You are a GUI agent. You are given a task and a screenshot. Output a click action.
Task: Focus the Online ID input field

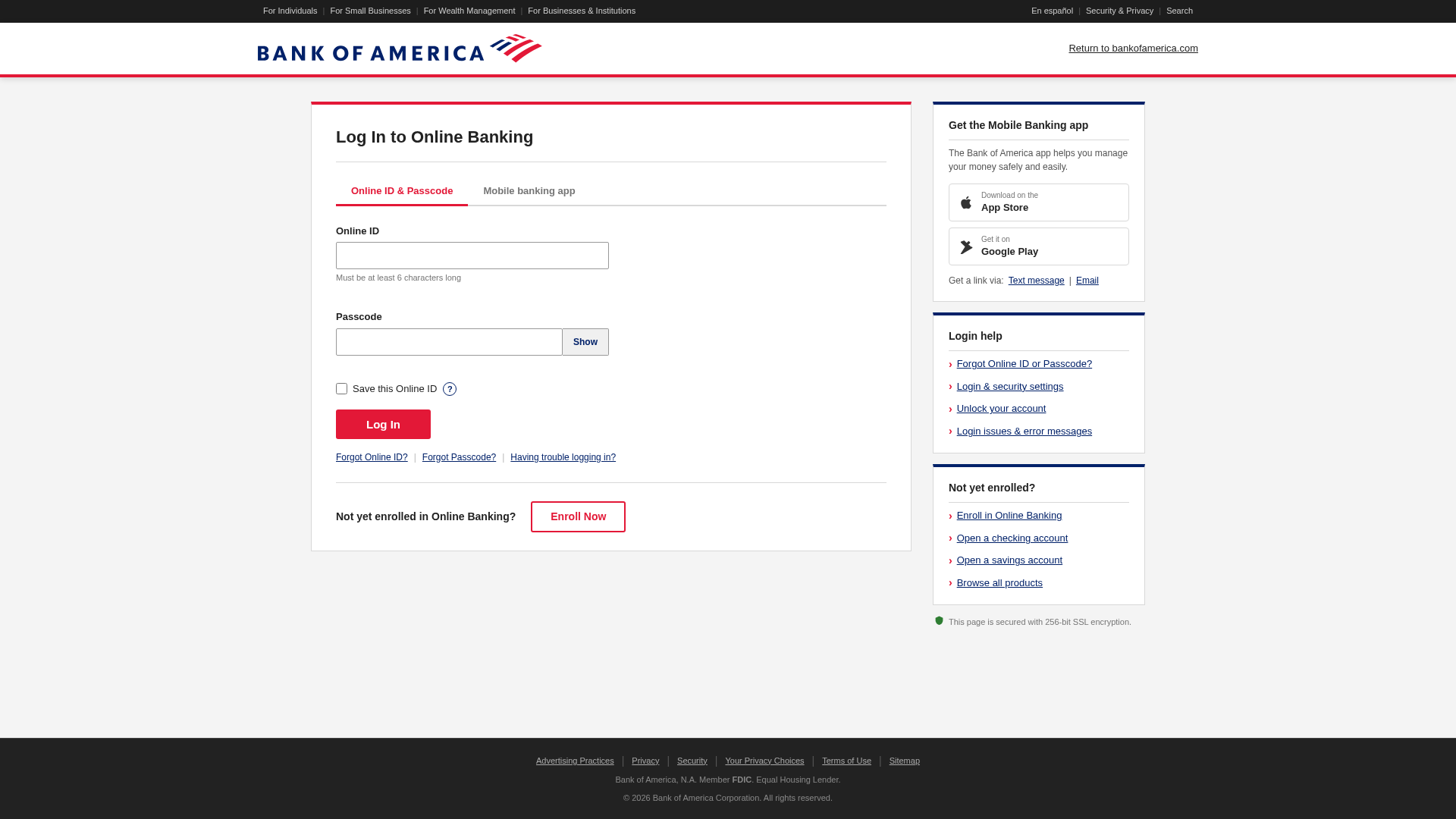point(472,256)
